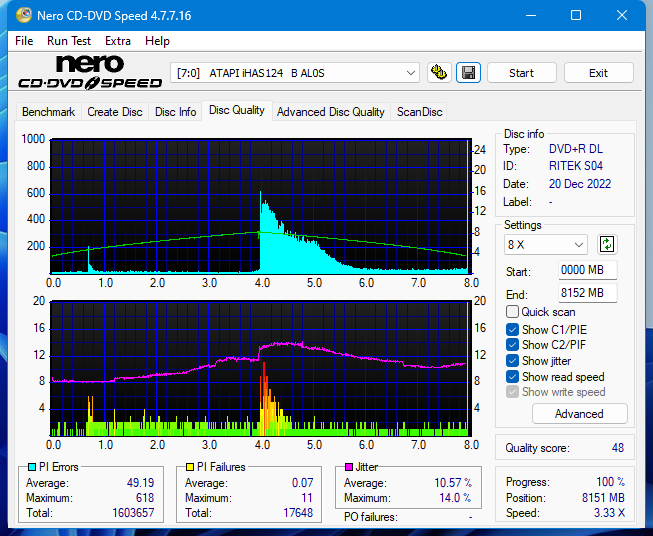Switch to the Create Disc tab

(x=115, y=112)
